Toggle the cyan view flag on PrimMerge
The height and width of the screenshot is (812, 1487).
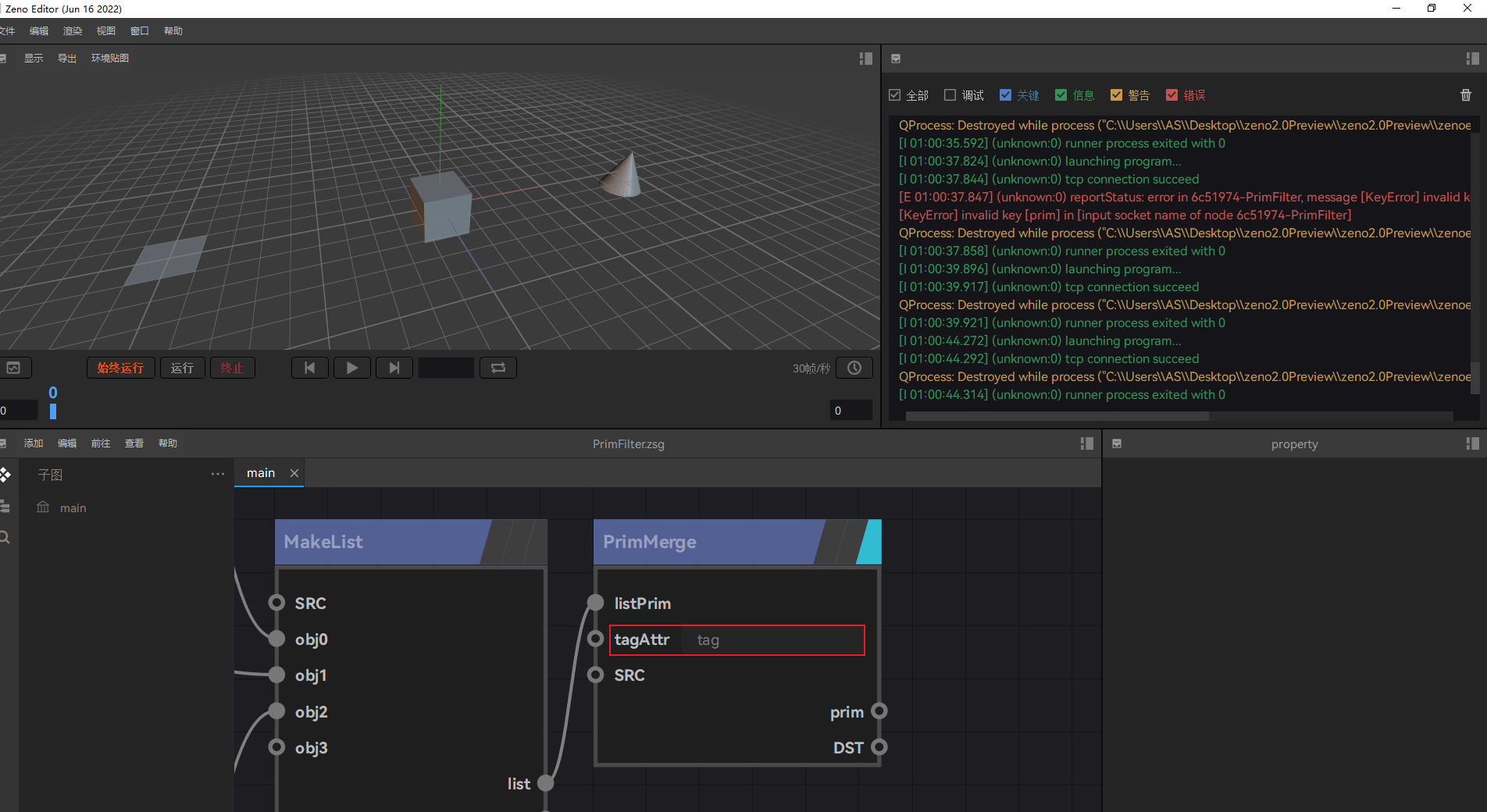(x=869, y=542)
